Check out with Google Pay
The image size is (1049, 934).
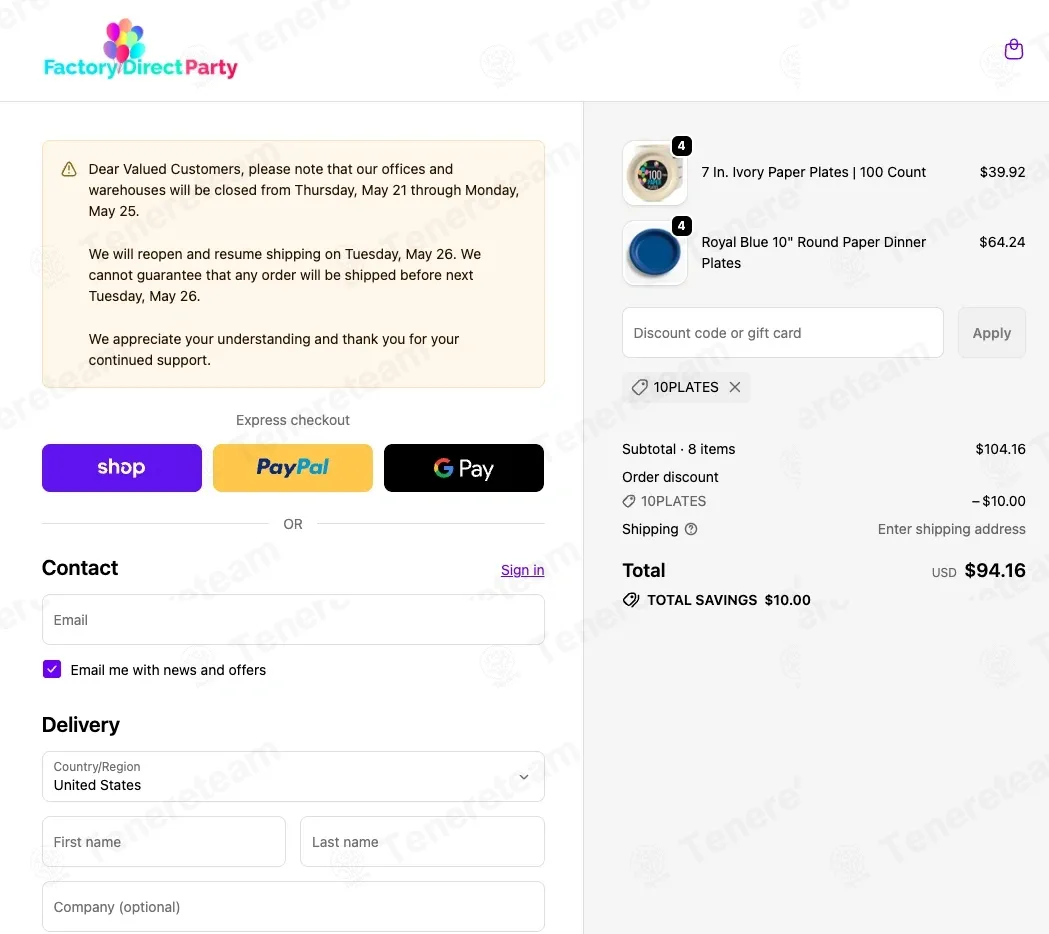click(464, 468)
